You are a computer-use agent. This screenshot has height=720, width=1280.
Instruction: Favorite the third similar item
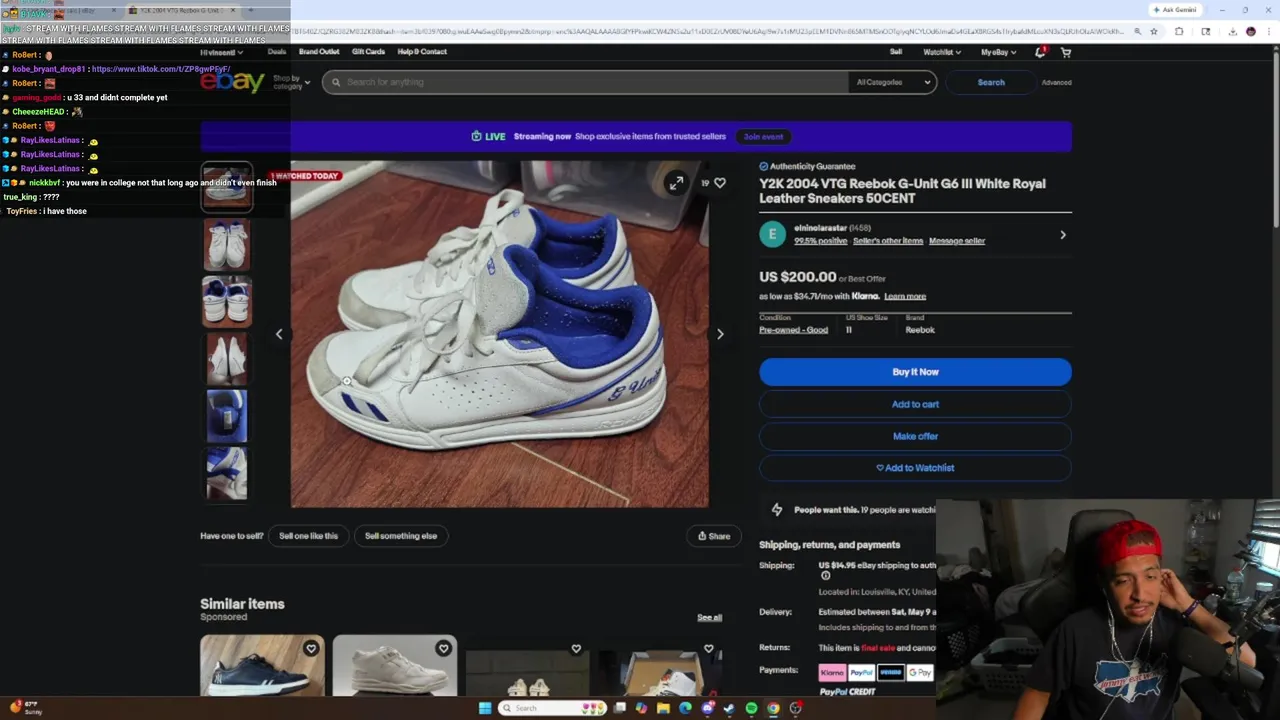point(576,649)
